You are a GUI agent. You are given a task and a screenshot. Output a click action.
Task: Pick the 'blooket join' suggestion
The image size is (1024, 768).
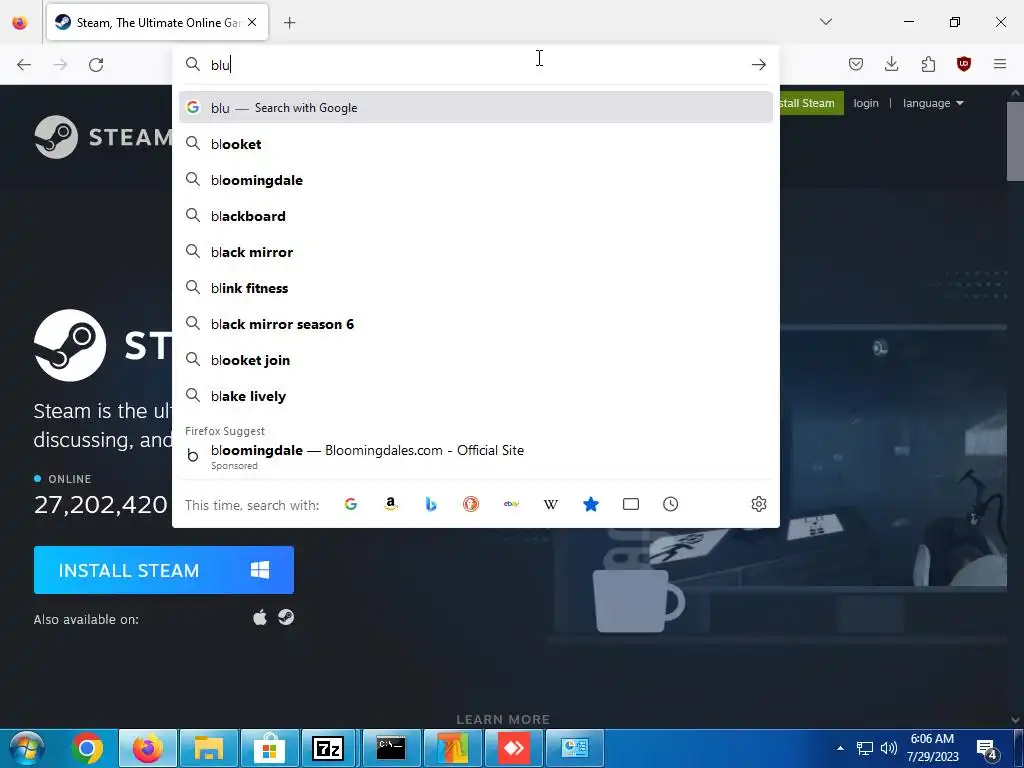pos(475,359)
